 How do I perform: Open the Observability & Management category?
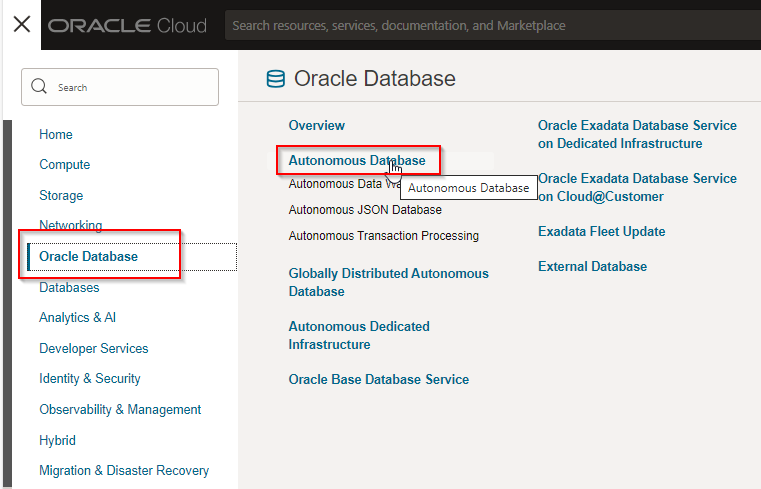pyautogui.click(x=120, y=409)
